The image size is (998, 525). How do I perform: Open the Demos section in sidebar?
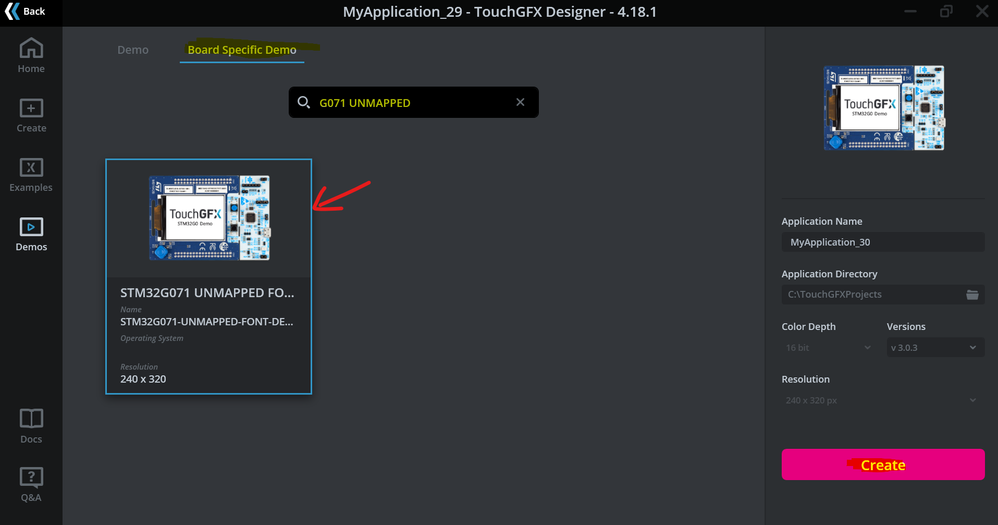[31, 234]
